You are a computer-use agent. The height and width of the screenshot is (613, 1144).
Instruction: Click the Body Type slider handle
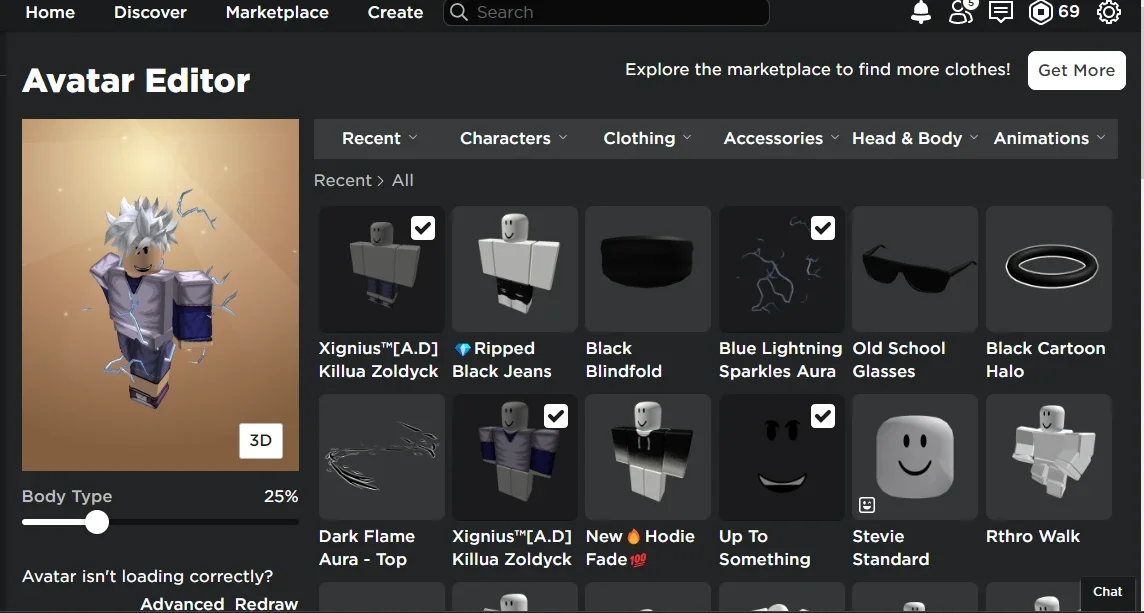click(96, 522)
